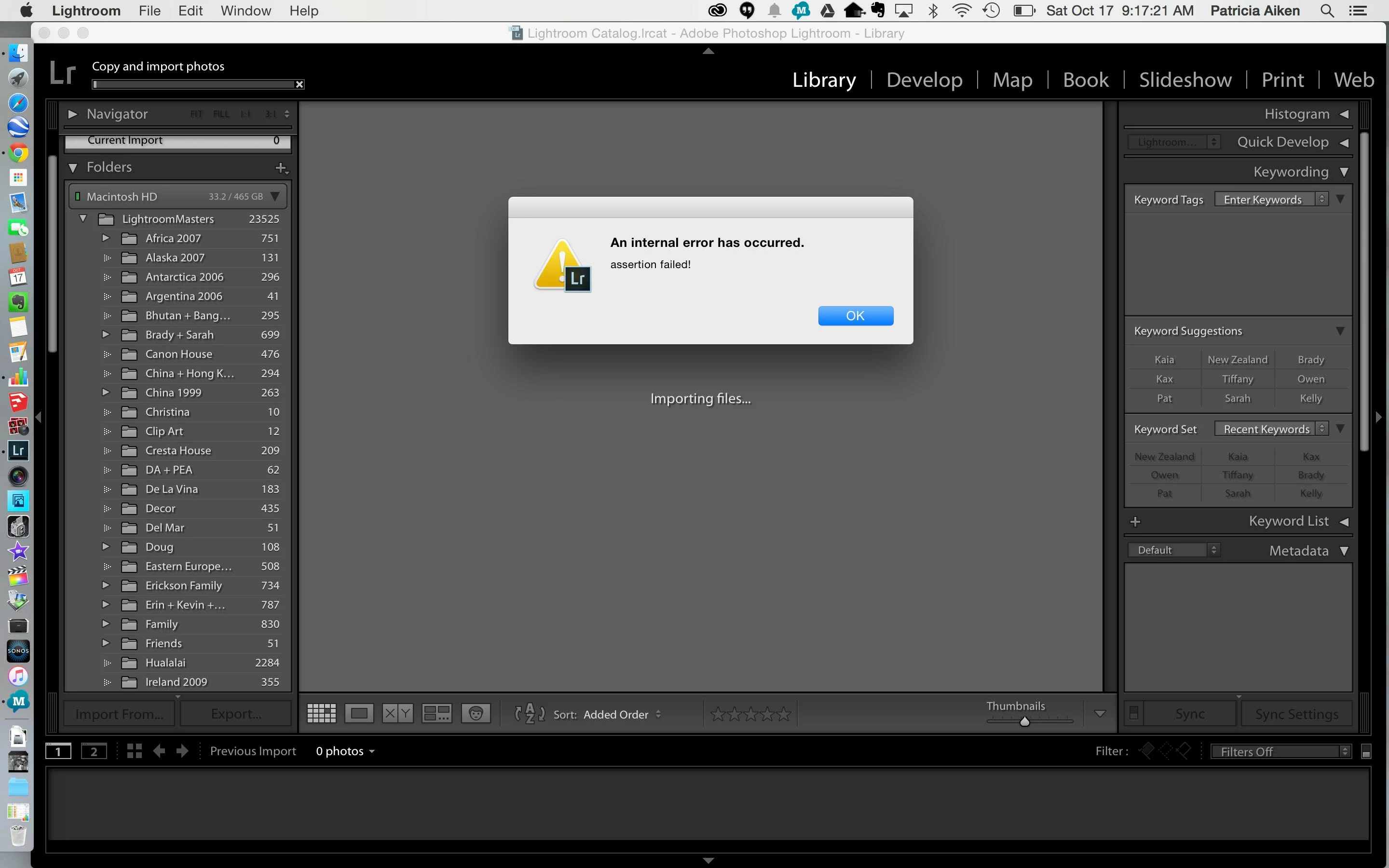Click the Import From button

pos(120,714)
